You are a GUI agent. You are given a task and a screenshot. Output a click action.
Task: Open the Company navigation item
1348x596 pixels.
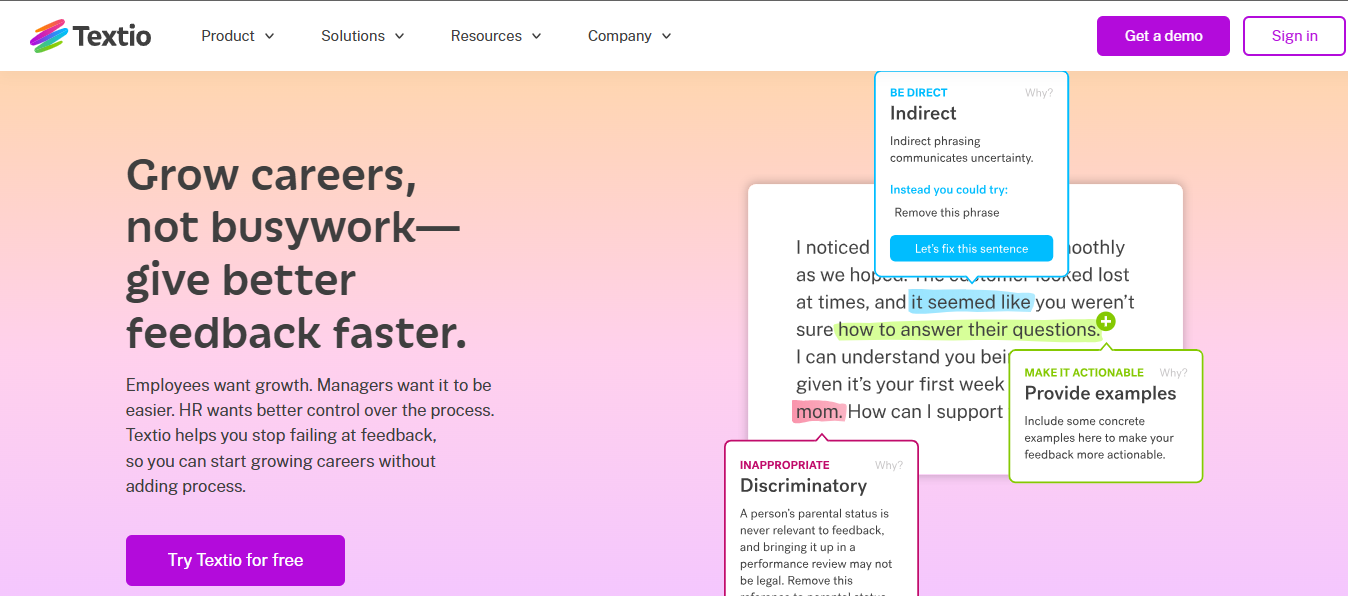coord(630,36)
